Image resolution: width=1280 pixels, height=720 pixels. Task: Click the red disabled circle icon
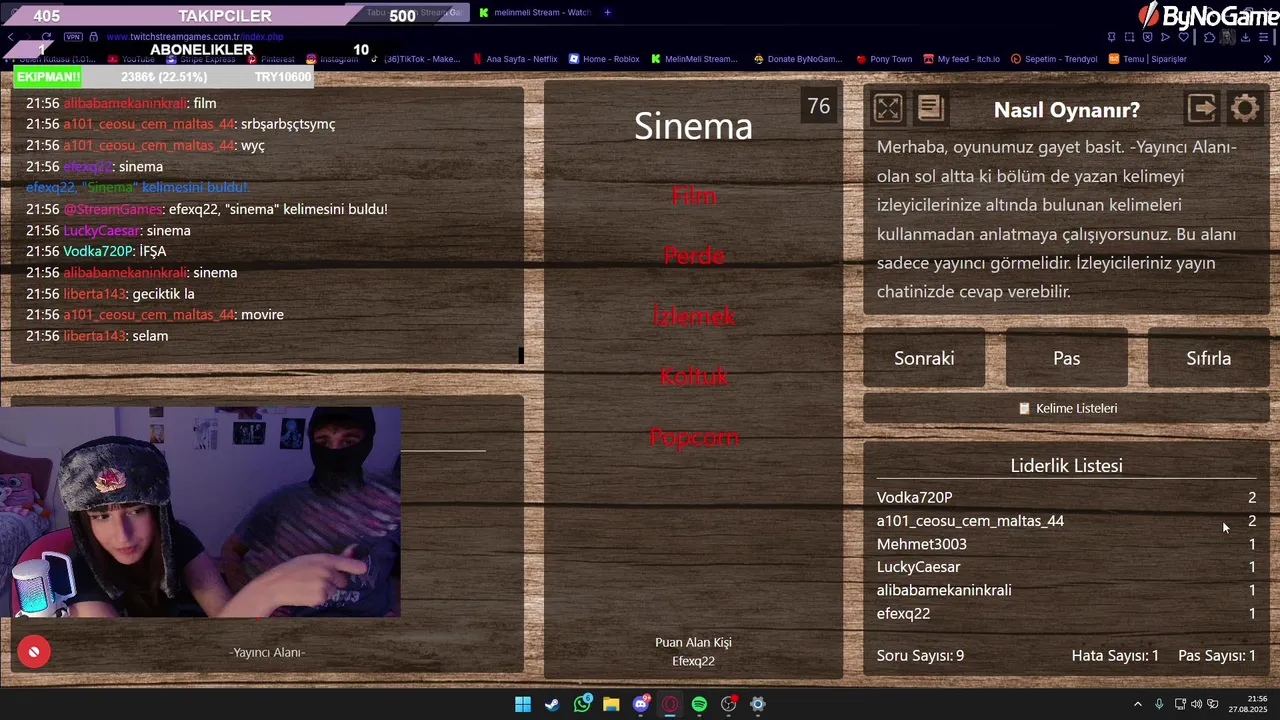[34, 652]
